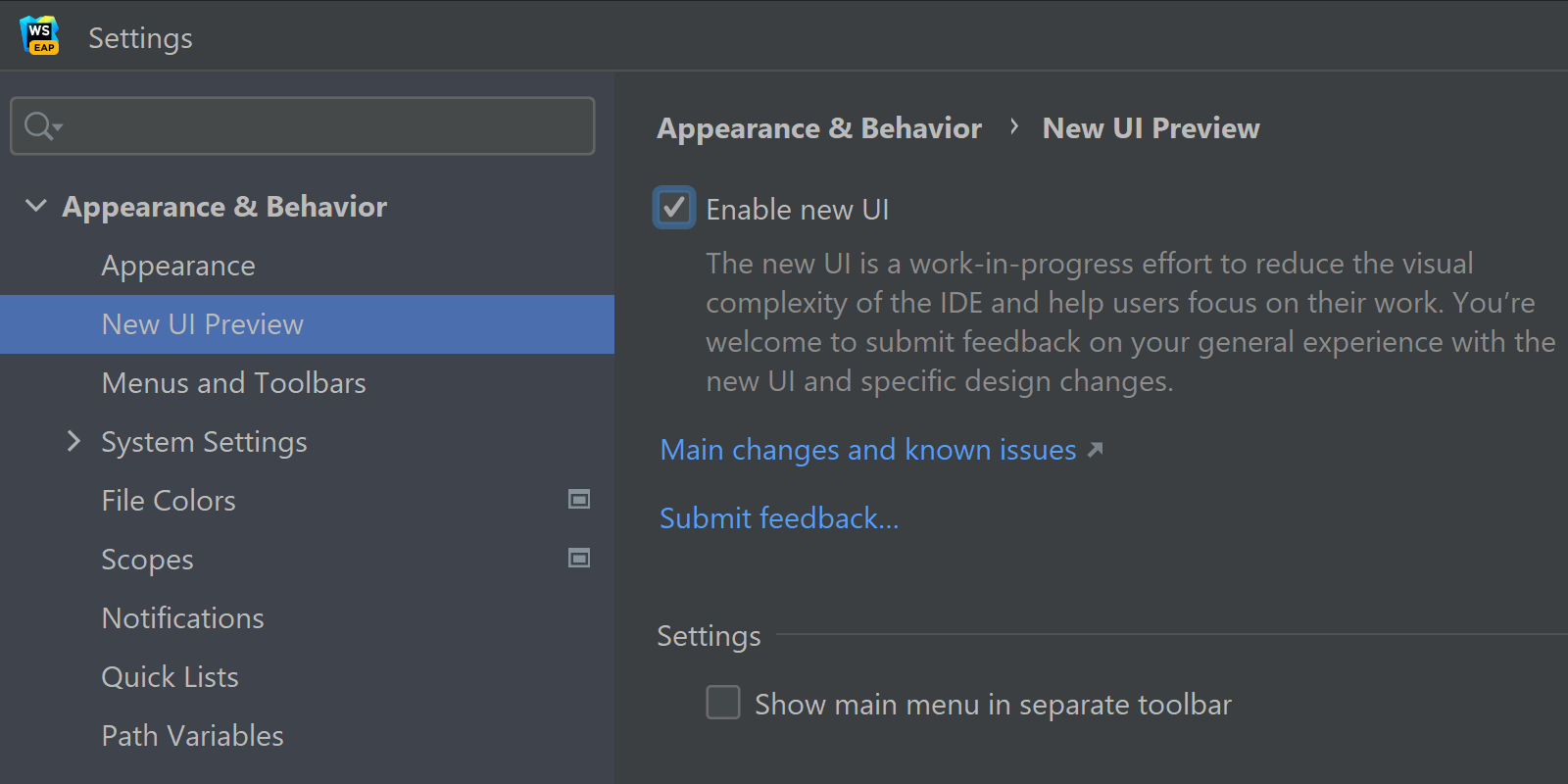Viewport: 1568px width, 784px height.
Task: Expand the System Settings node
Action: tap(73, 441)
